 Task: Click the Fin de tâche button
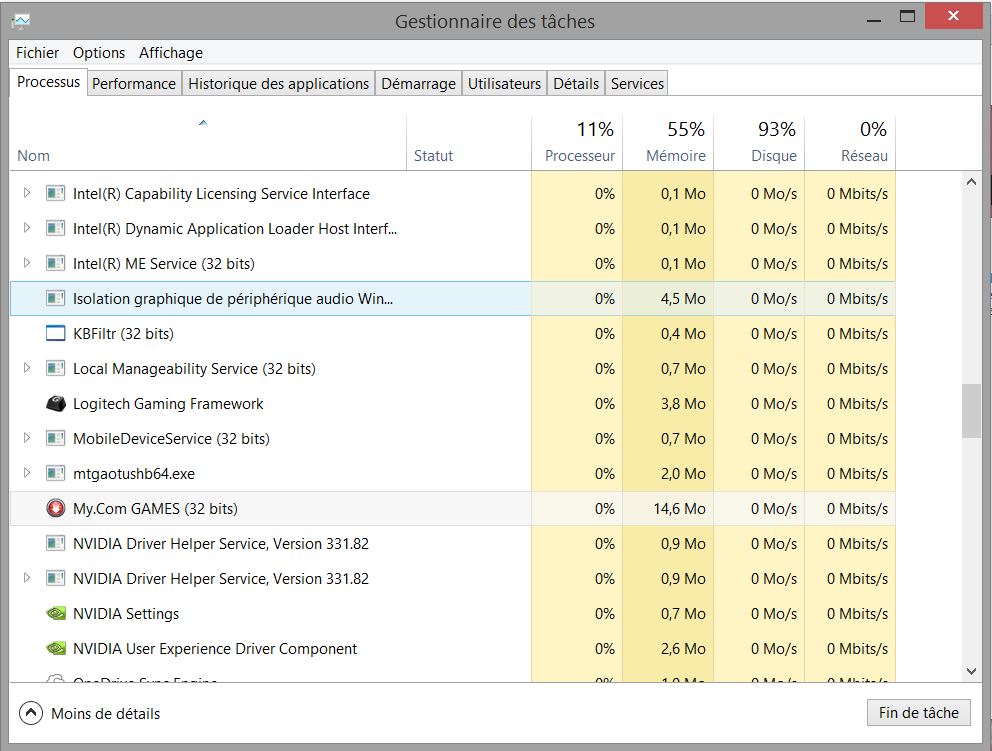(x=918, y=712)
